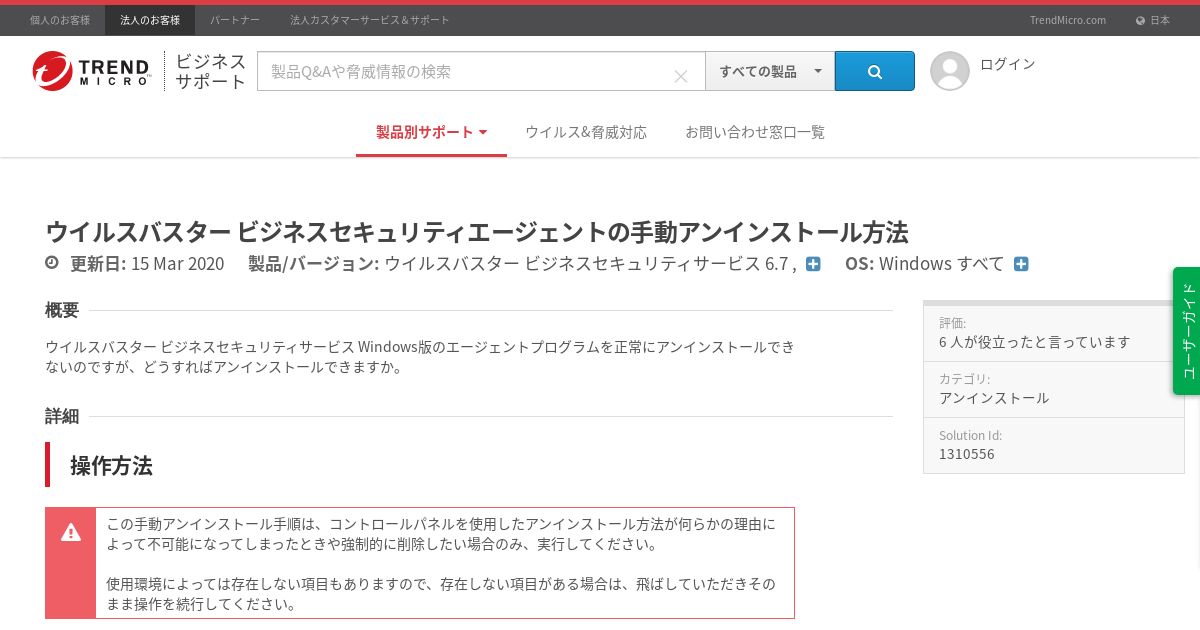The height and width of the screenshot is (630, 1200).
Task: Open パートナー in top bar
Action: click(235, 20)
